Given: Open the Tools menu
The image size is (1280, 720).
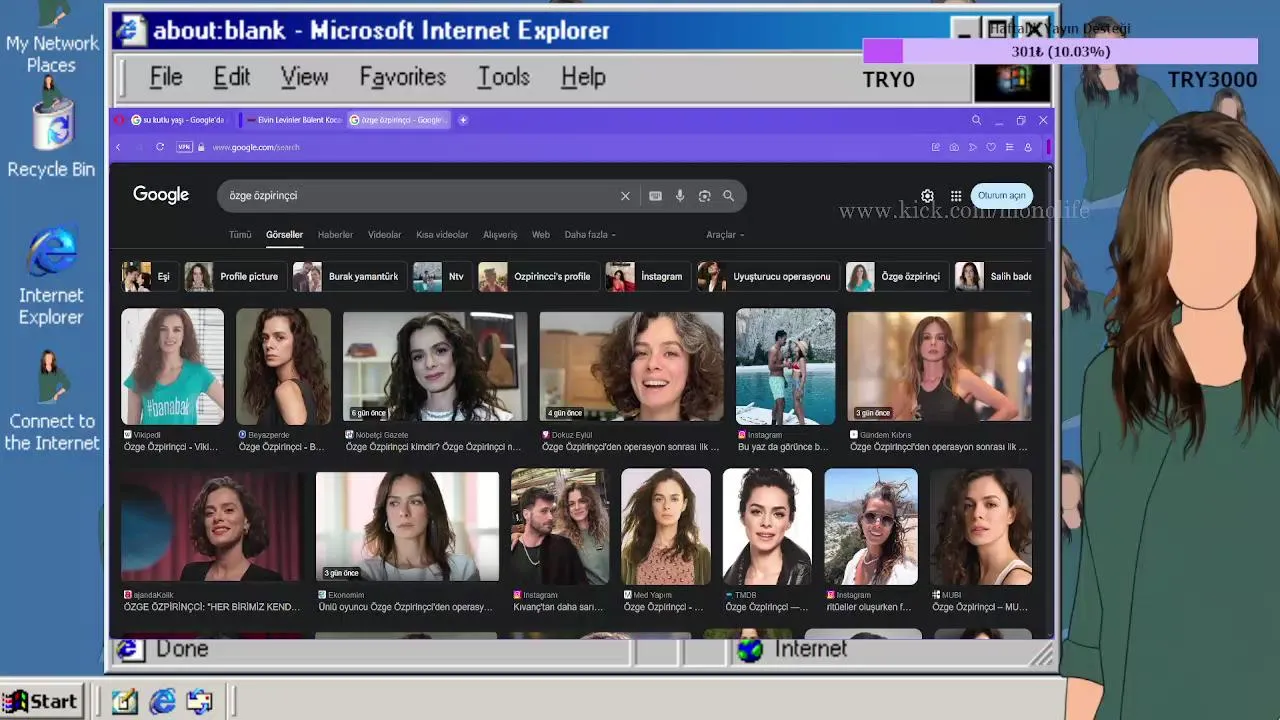Looking at the screenshot, I should [x=504, y=77].
